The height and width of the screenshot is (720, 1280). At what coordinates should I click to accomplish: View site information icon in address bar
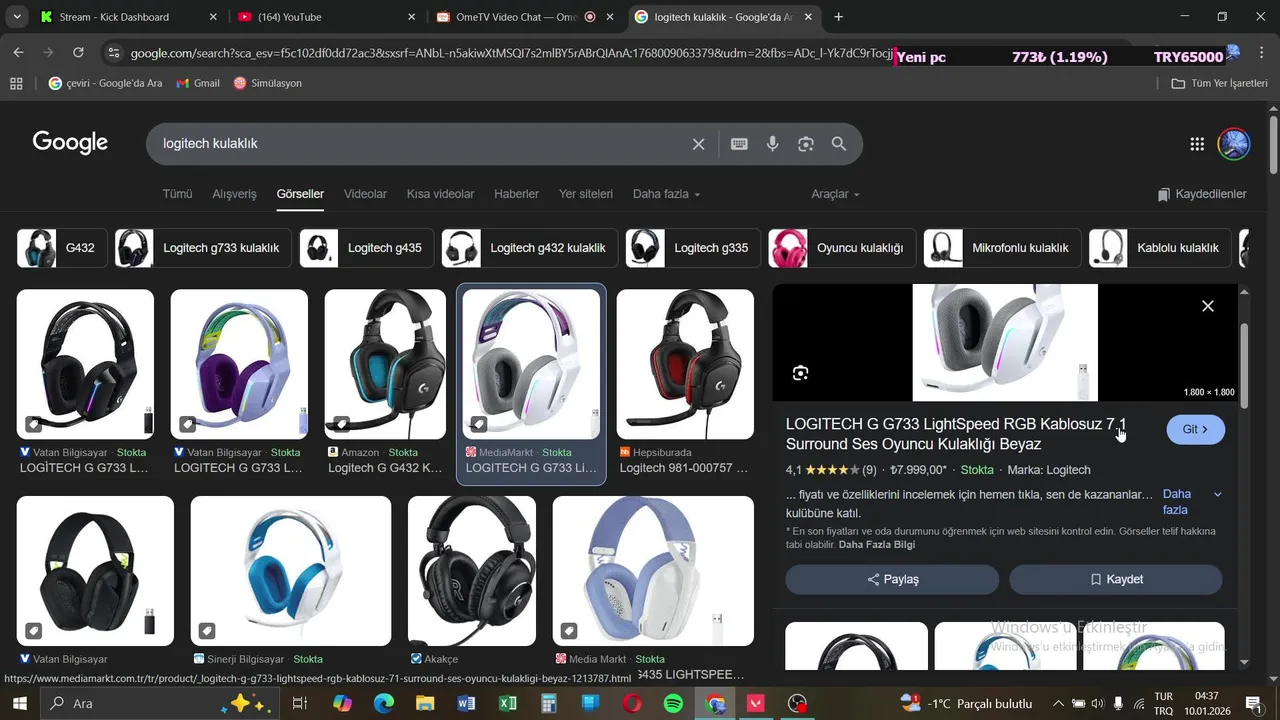tap(113, 52)
